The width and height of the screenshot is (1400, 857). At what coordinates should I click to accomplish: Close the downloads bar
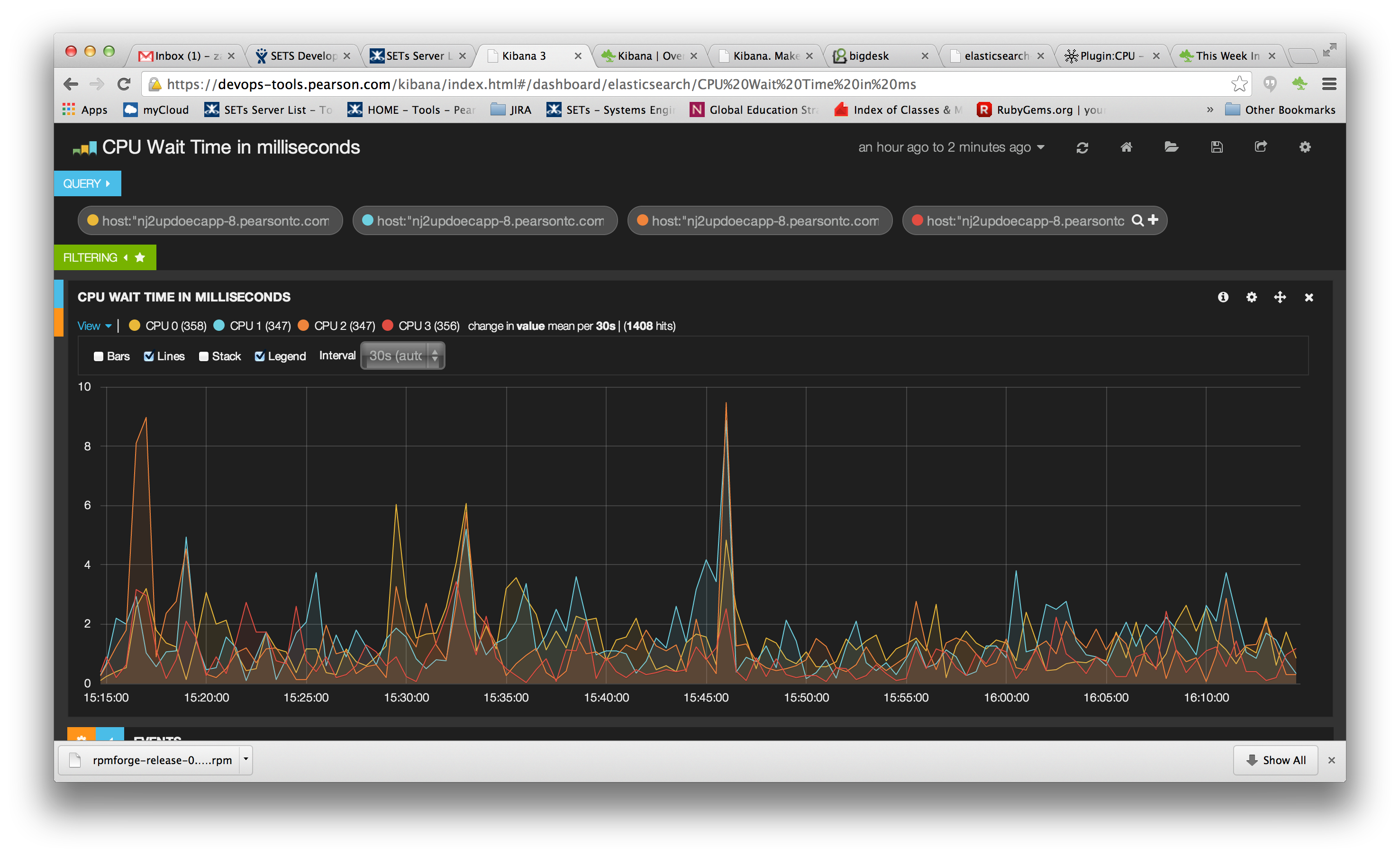(x=1331, y=760)
